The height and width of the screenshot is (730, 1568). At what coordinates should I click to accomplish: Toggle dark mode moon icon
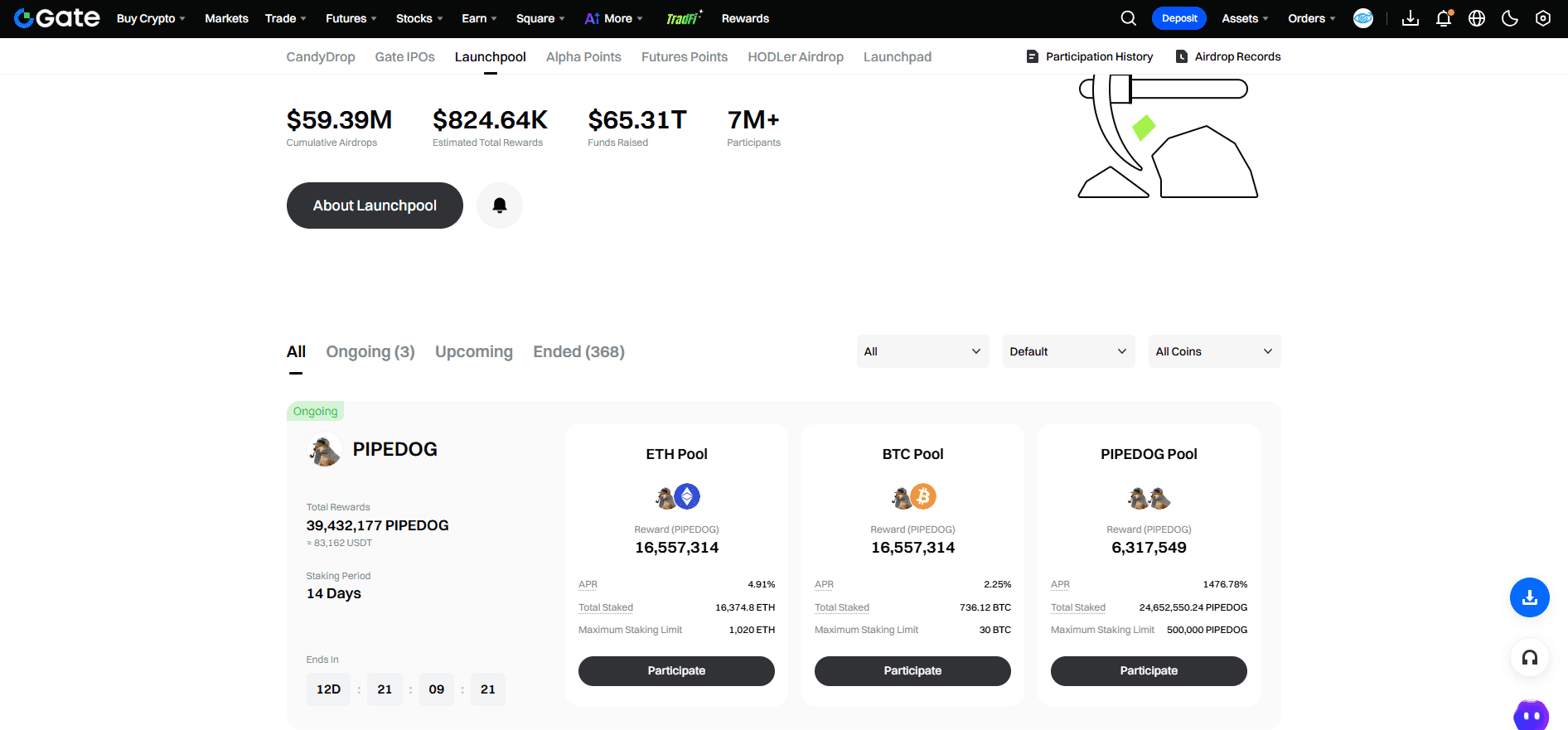point(1510,18)
